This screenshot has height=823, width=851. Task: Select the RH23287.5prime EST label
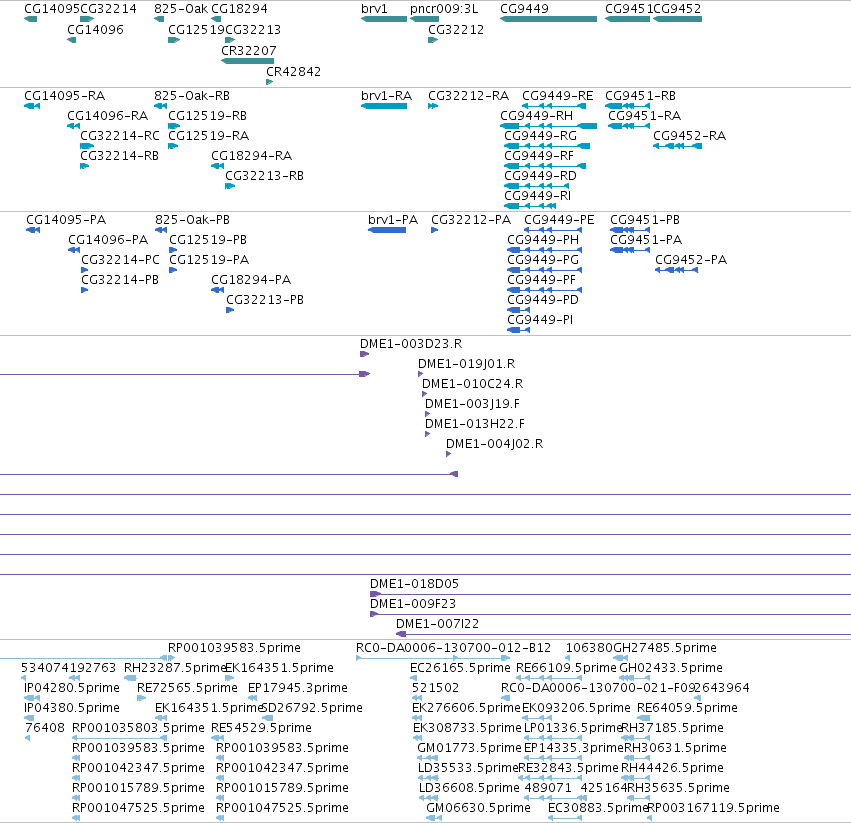tap(175, 668)
